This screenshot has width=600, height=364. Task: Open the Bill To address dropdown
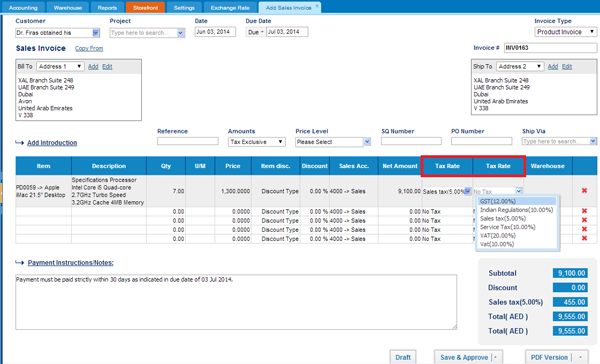pyautogui.click(x=60, y=67)
